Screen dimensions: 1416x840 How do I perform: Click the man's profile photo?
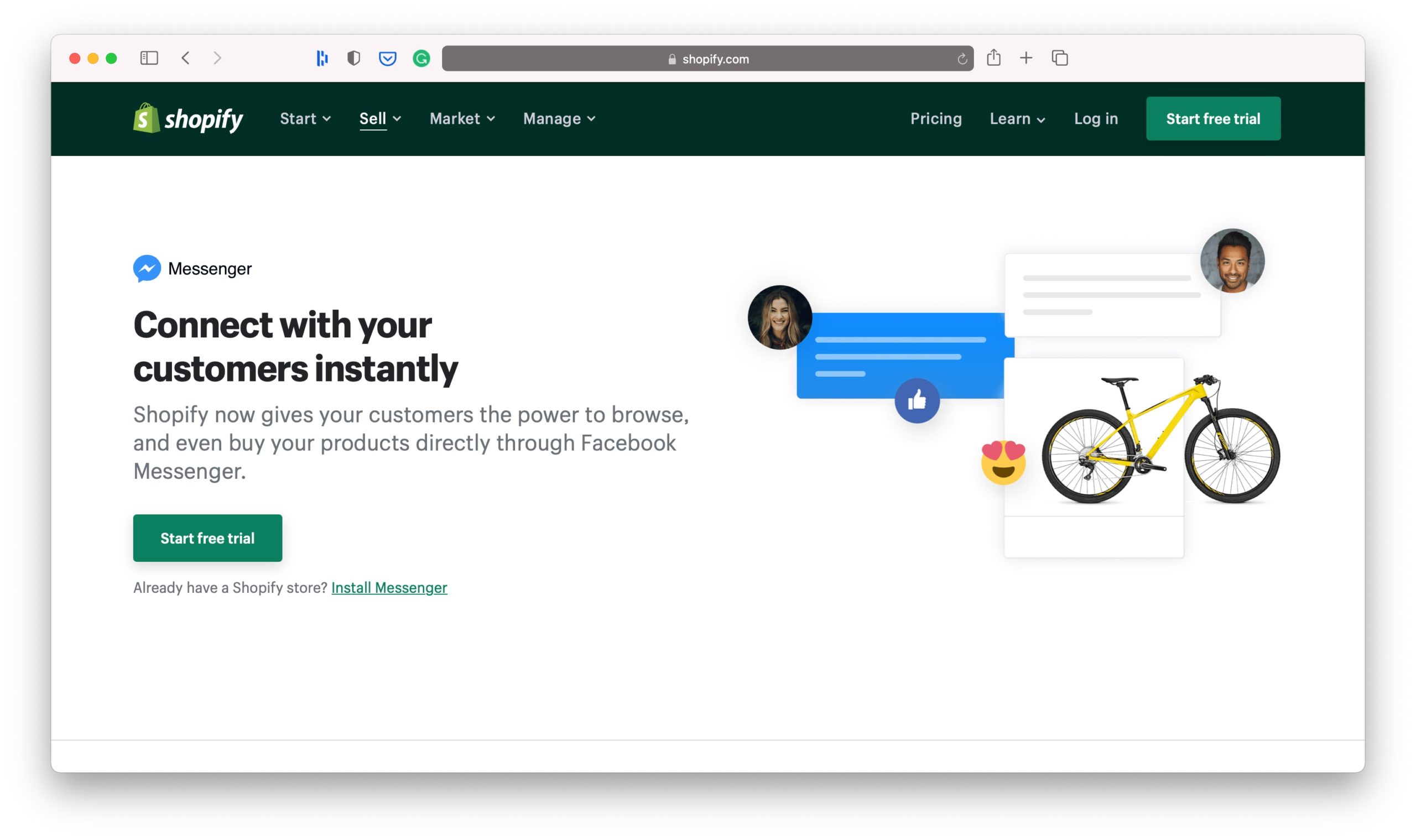(1232, 260)
